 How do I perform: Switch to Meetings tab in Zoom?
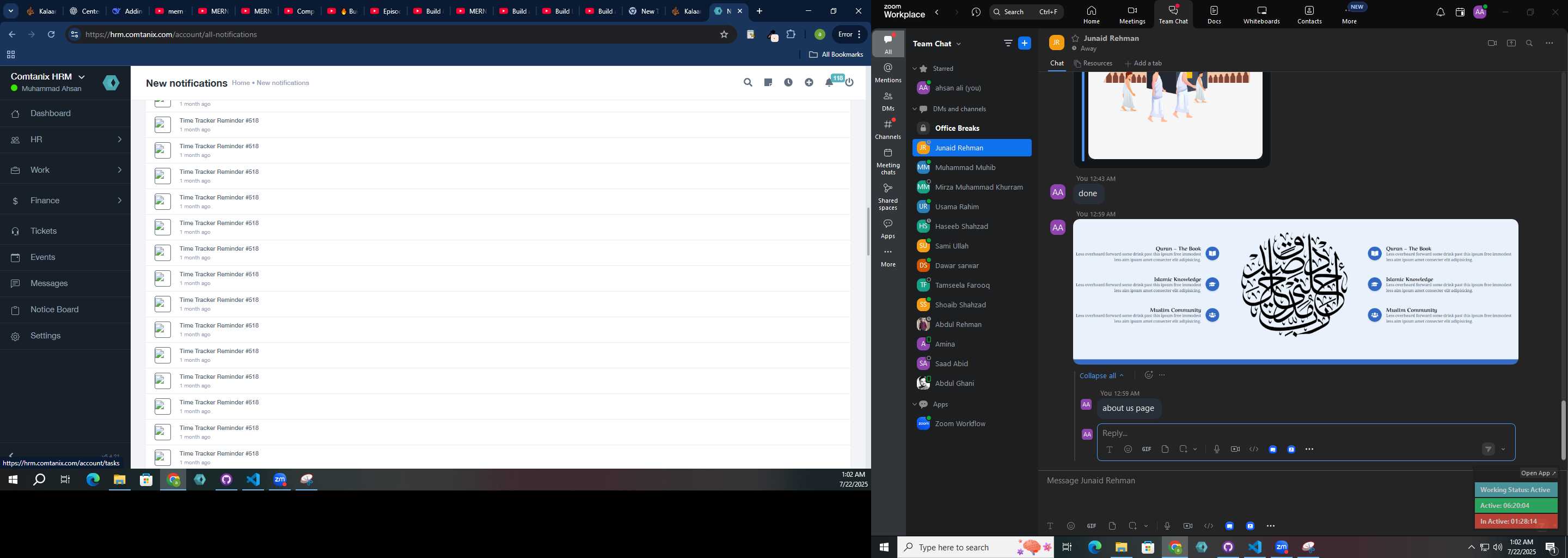coord(1132,15)
